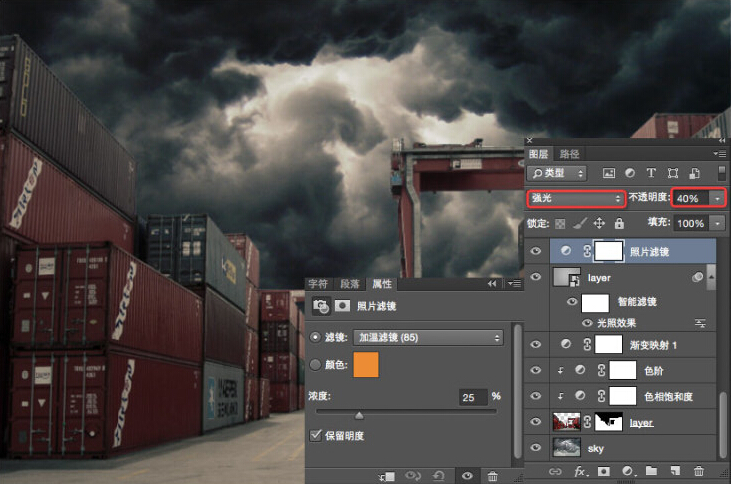Lock image pixels brush icon
The image size is (731, 484).
point(579,223)
